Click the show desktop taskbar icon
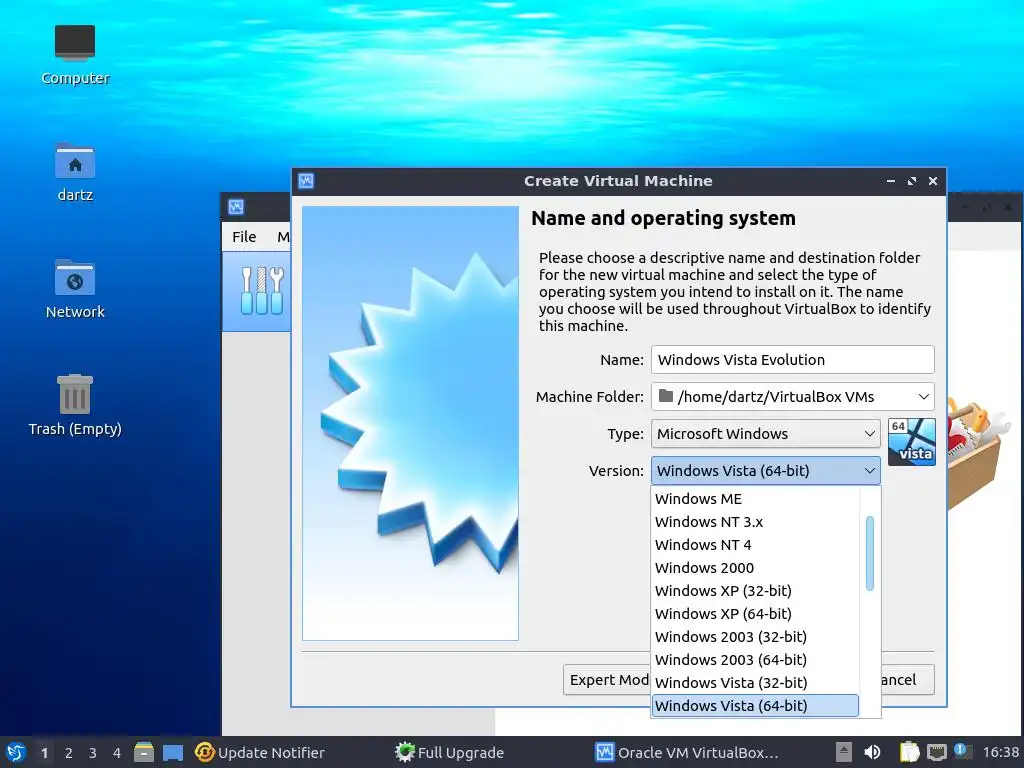 pyautogui.click(x=172, y=752)
